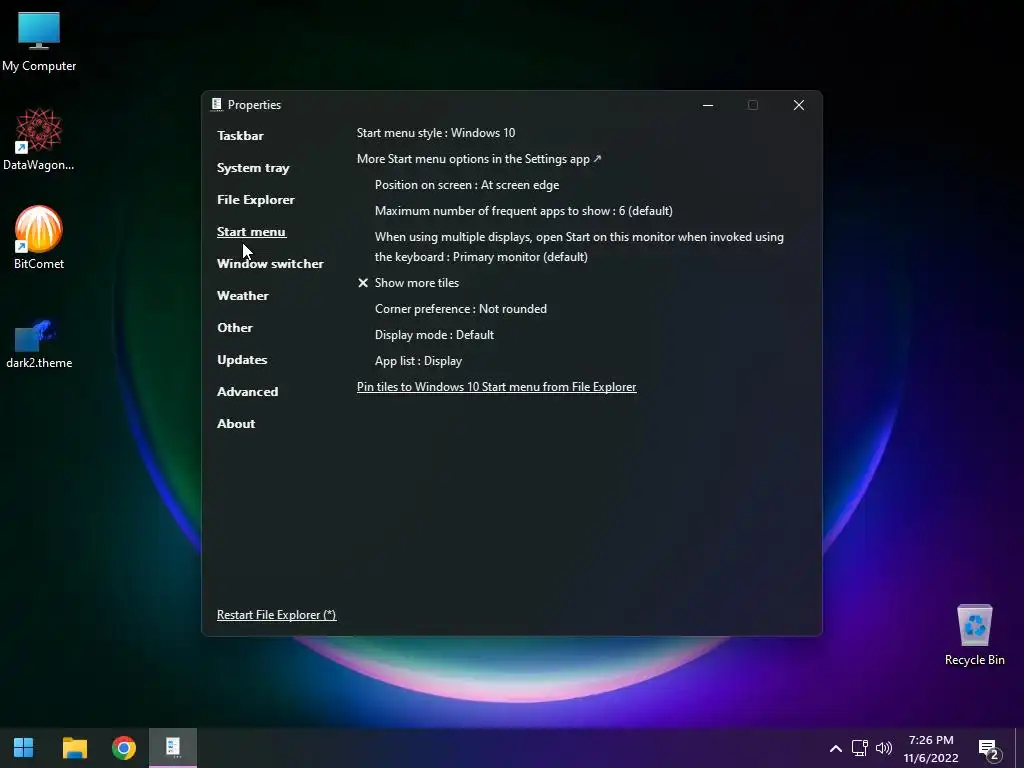This screenshot has height=768, width=1024.
Task: Change Display mode Default setting
Action: [x=434, y=335]
